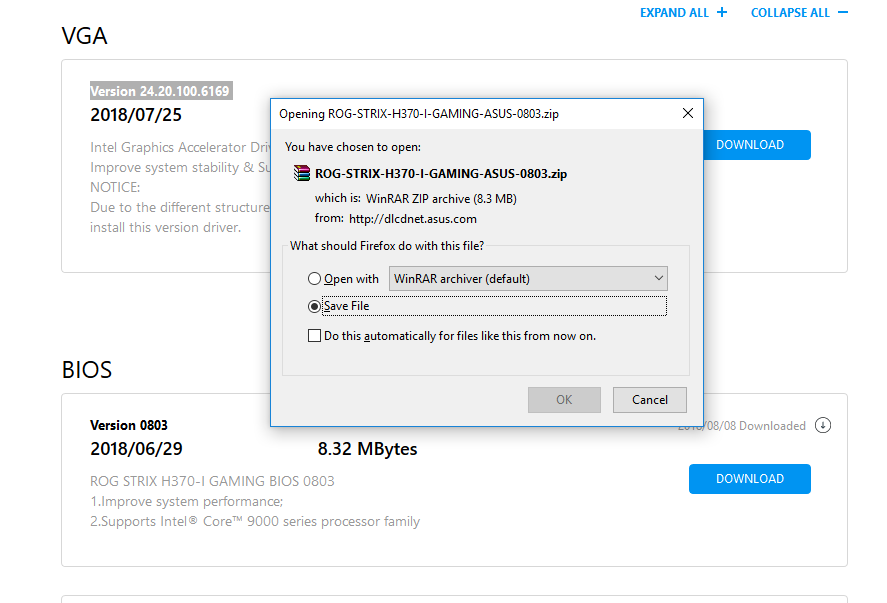Click the VGA section heading

click(x=84, y=37)
